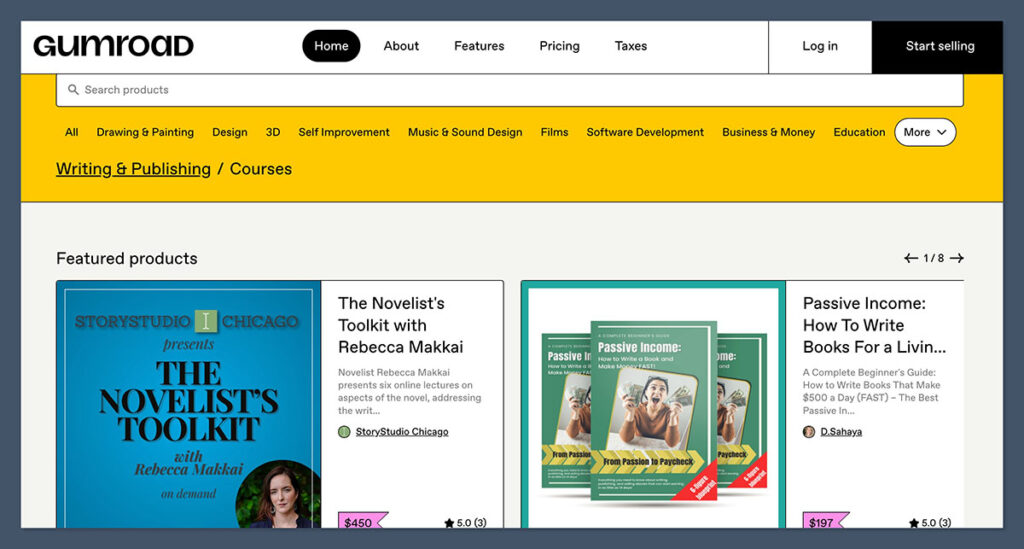The height and width of the screenshot is (549, 1024).
Task: Go to next featured products page
Action: click(x=957, y=258)
